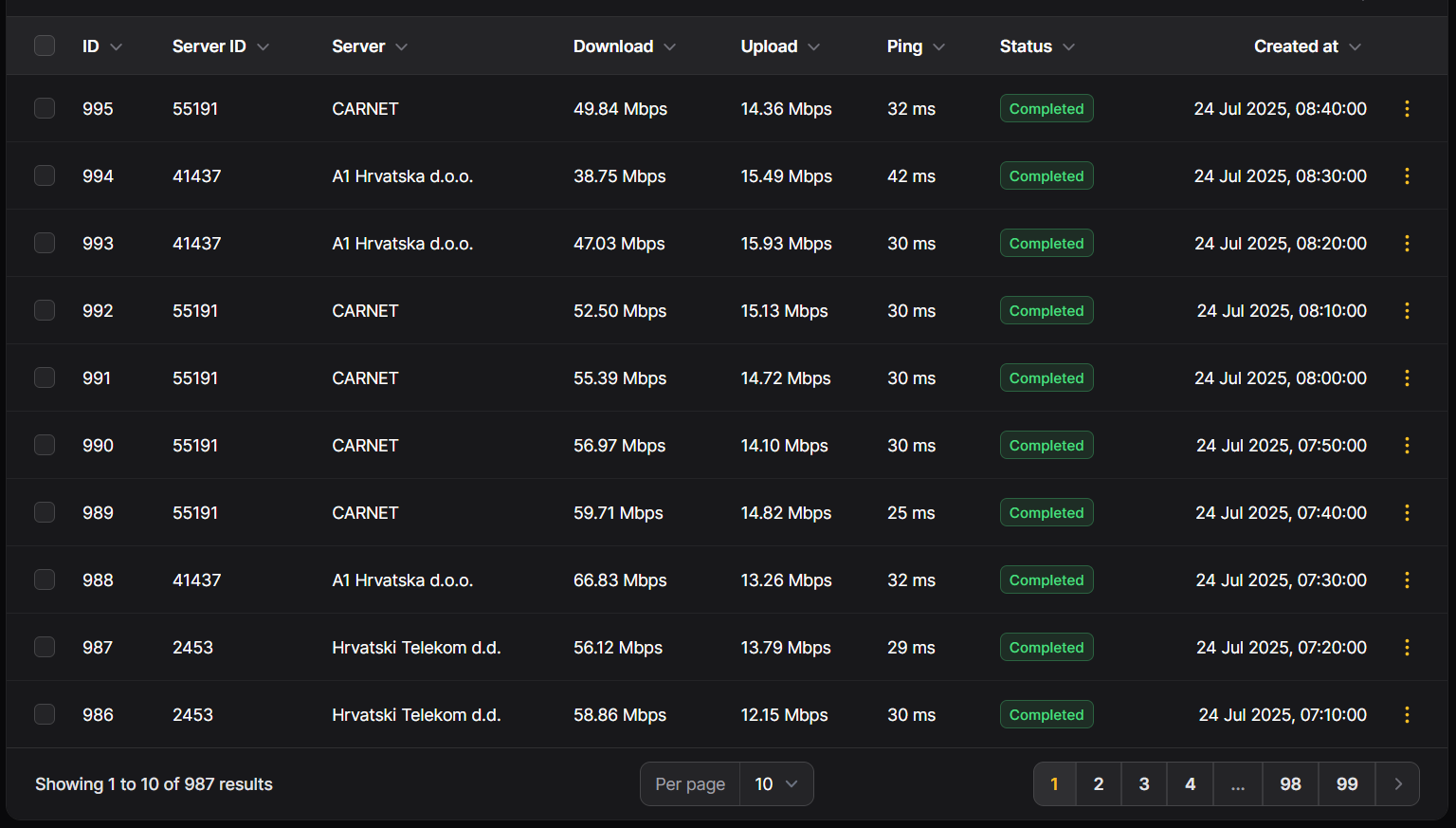Open actions menu for result 987
1456x828 pixels.
1407,648
